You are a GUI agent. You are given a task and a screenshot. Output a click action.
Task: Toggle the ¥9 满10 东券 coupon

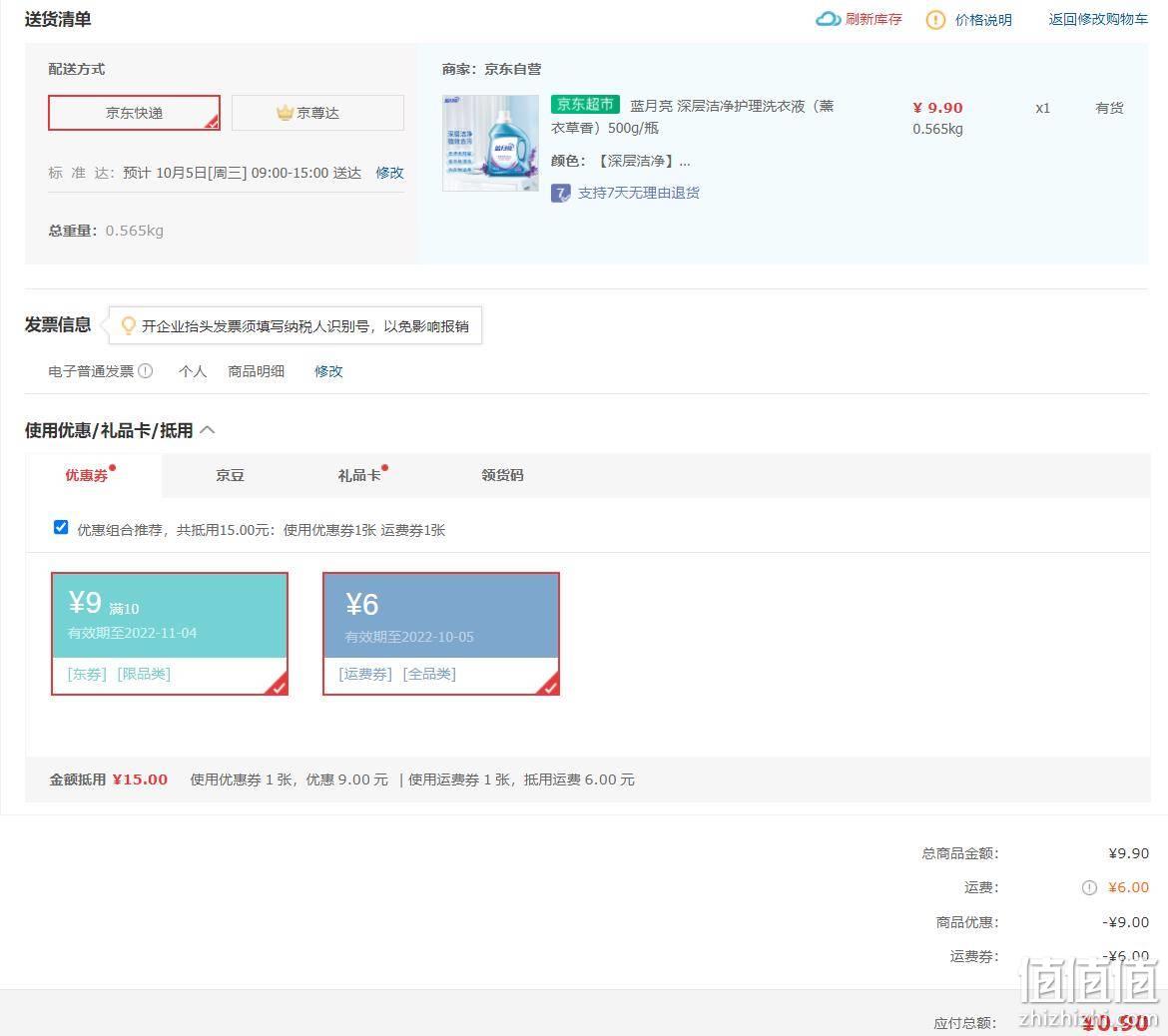click(170, 634)
